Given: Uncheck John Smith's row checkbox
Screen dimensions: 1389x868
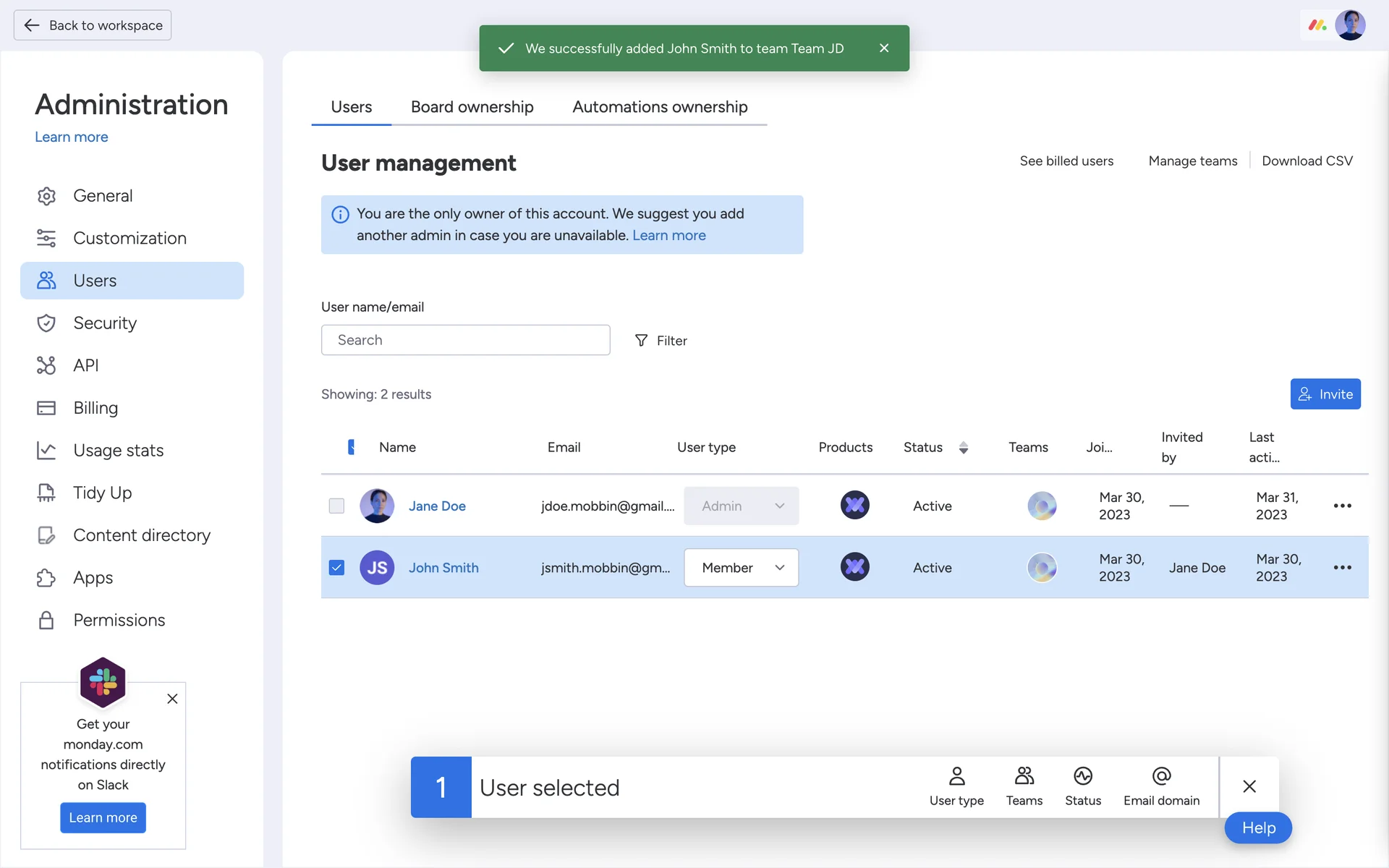Looking at the screenshot, I should 336,568.
